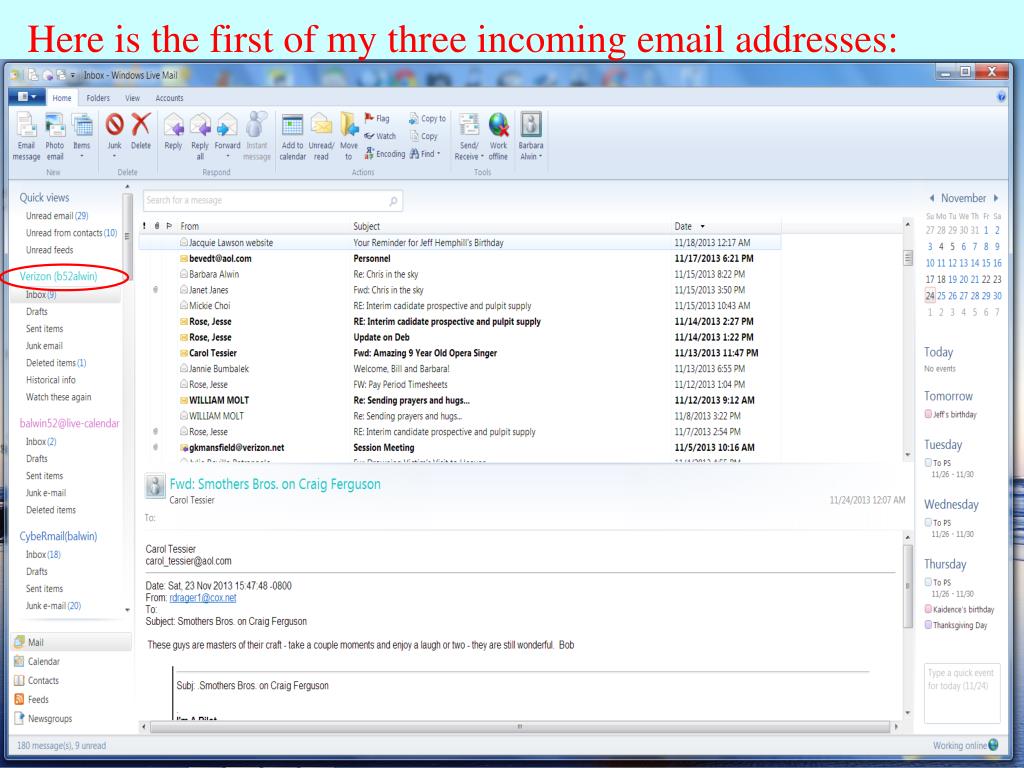Flag the selected message

[377, 118]
